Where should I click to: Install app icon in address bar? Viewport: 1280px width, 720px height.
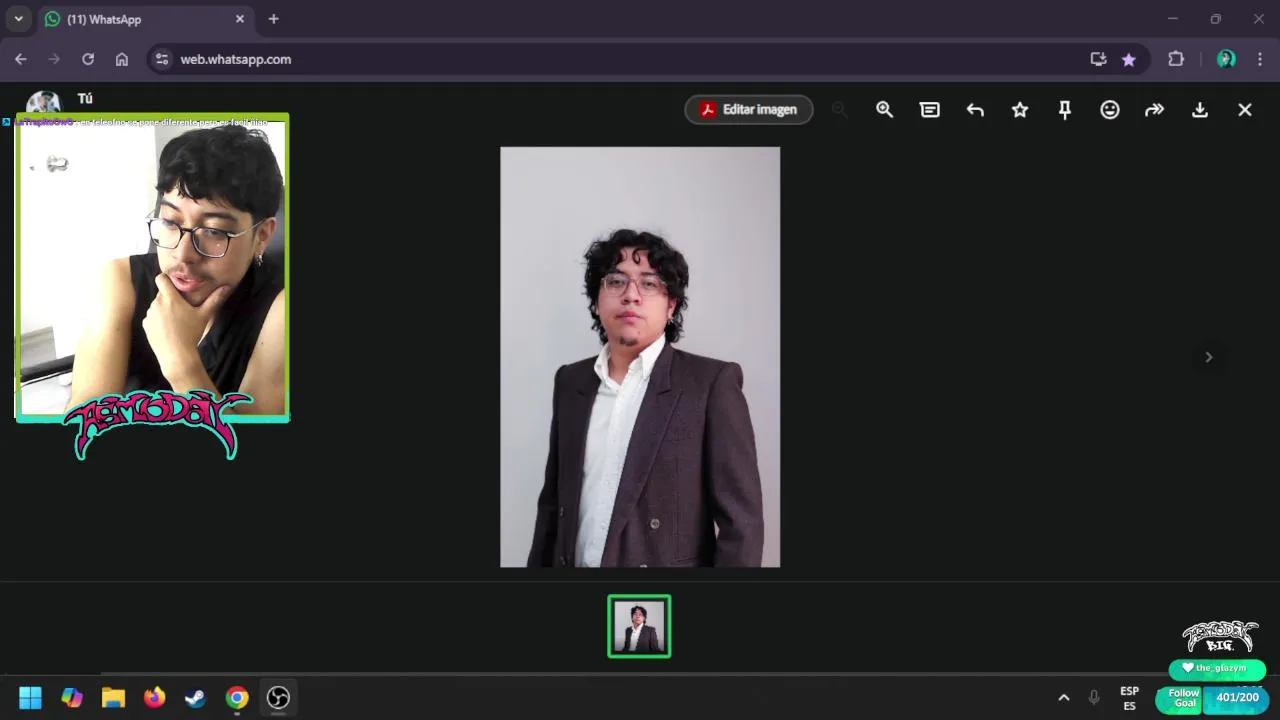(x=1098, y=59)
